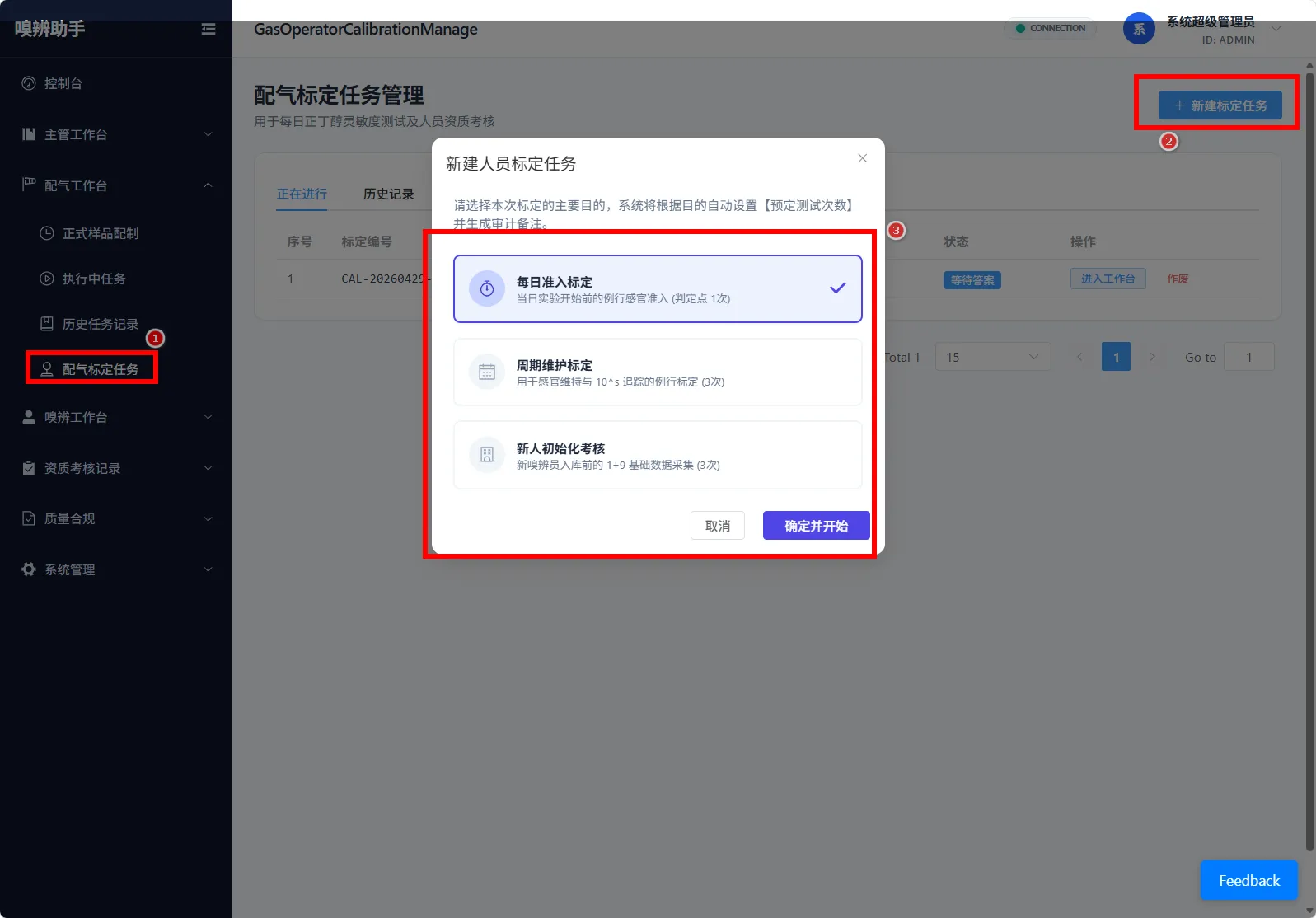This screenshot has width=1316, height=918.
Task: Click the Go to page input field
Action: [1248, 357]
